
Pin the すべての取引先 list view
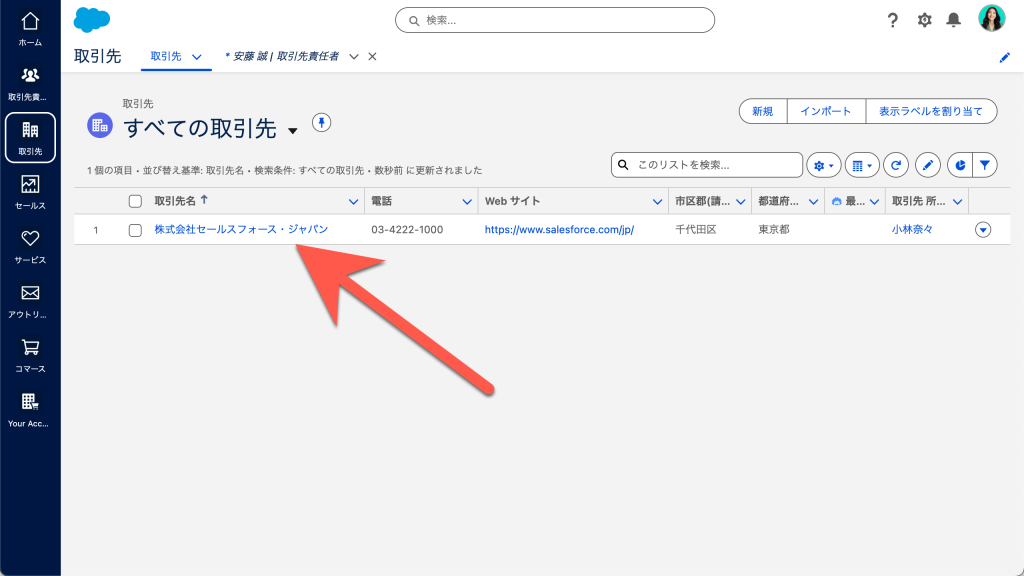[321, 122]
